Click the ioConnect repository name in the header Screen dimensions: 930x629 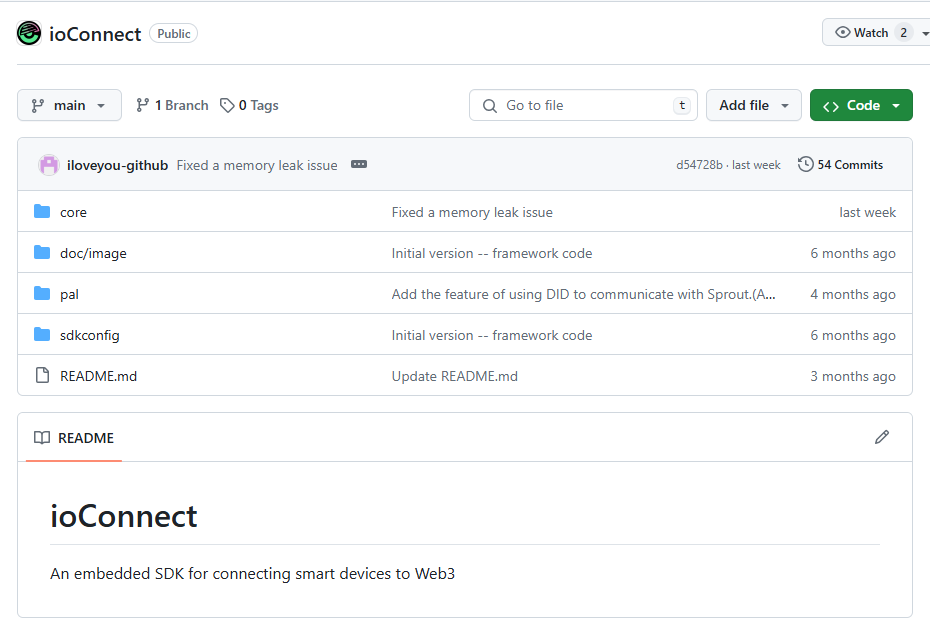coord(95,34)
